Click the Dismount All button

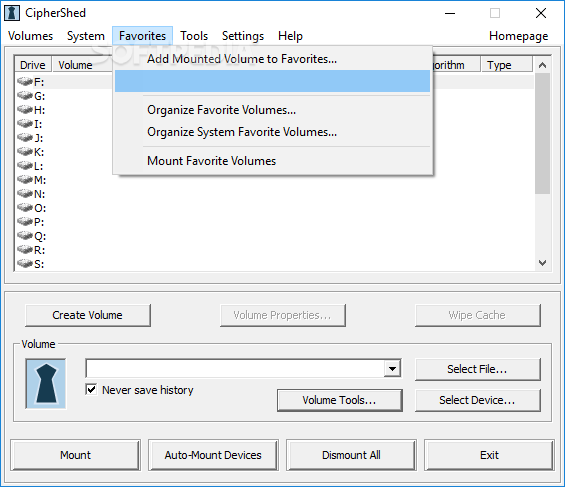[351, 455]
